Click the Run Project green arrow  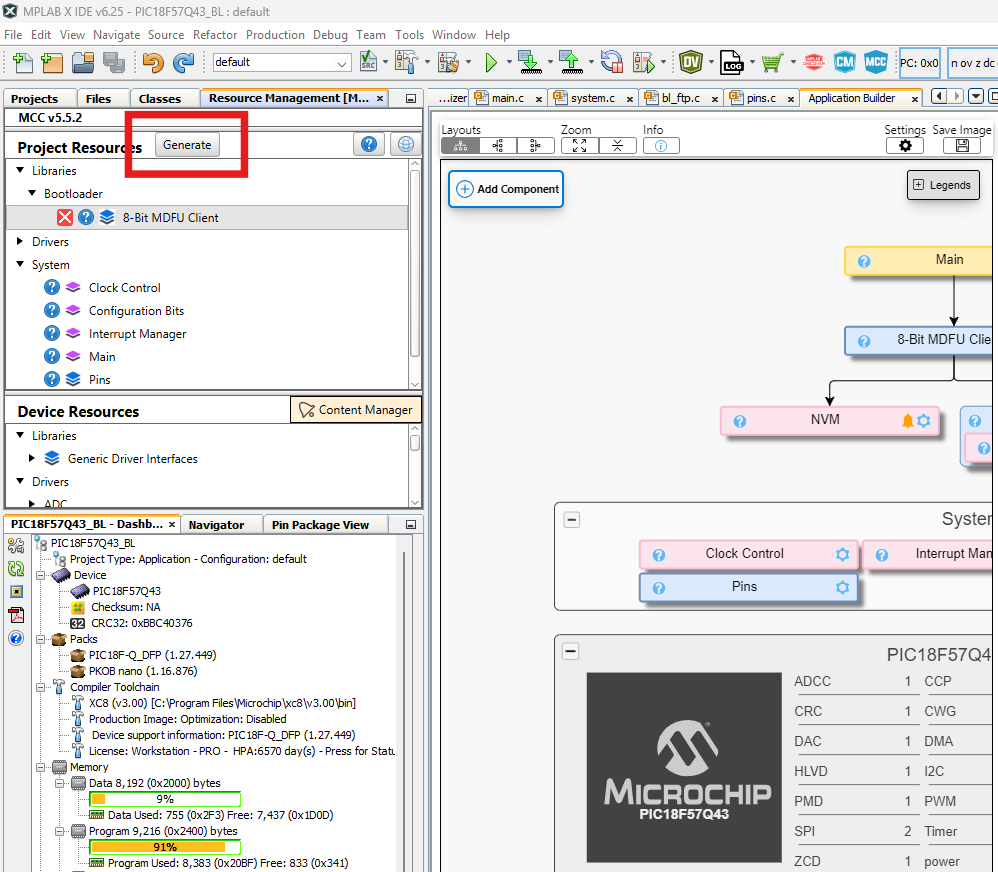pos(491,62)
